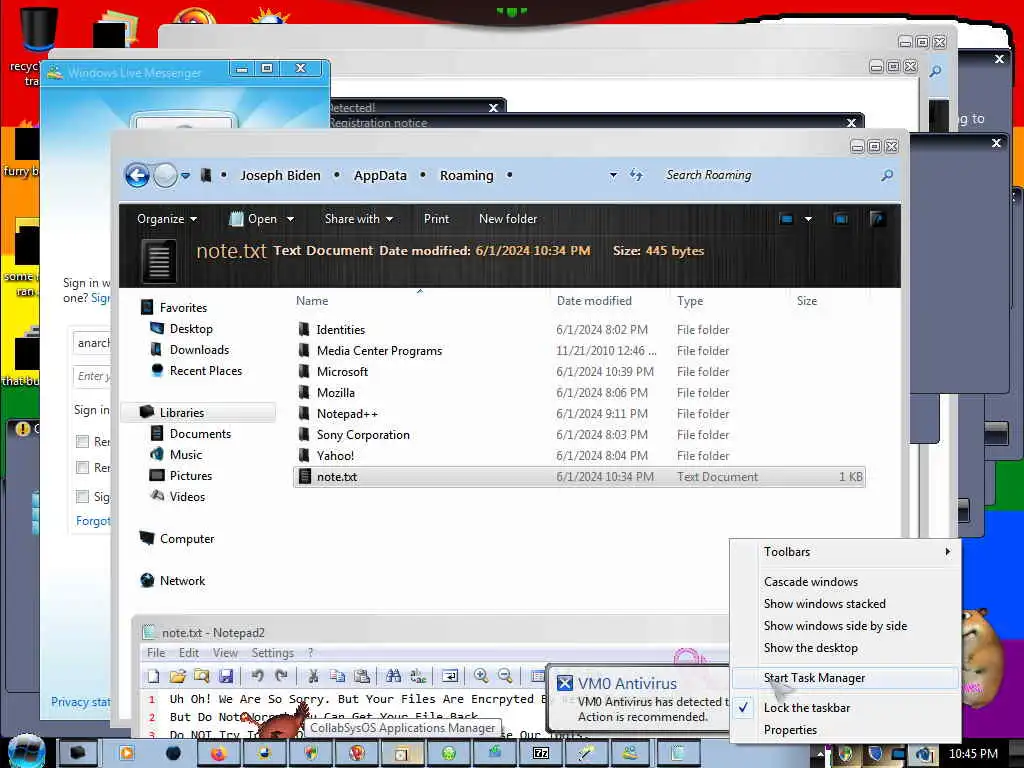Click the Forgot link in Messenger

pyautogui.click(x=93, y=520)
